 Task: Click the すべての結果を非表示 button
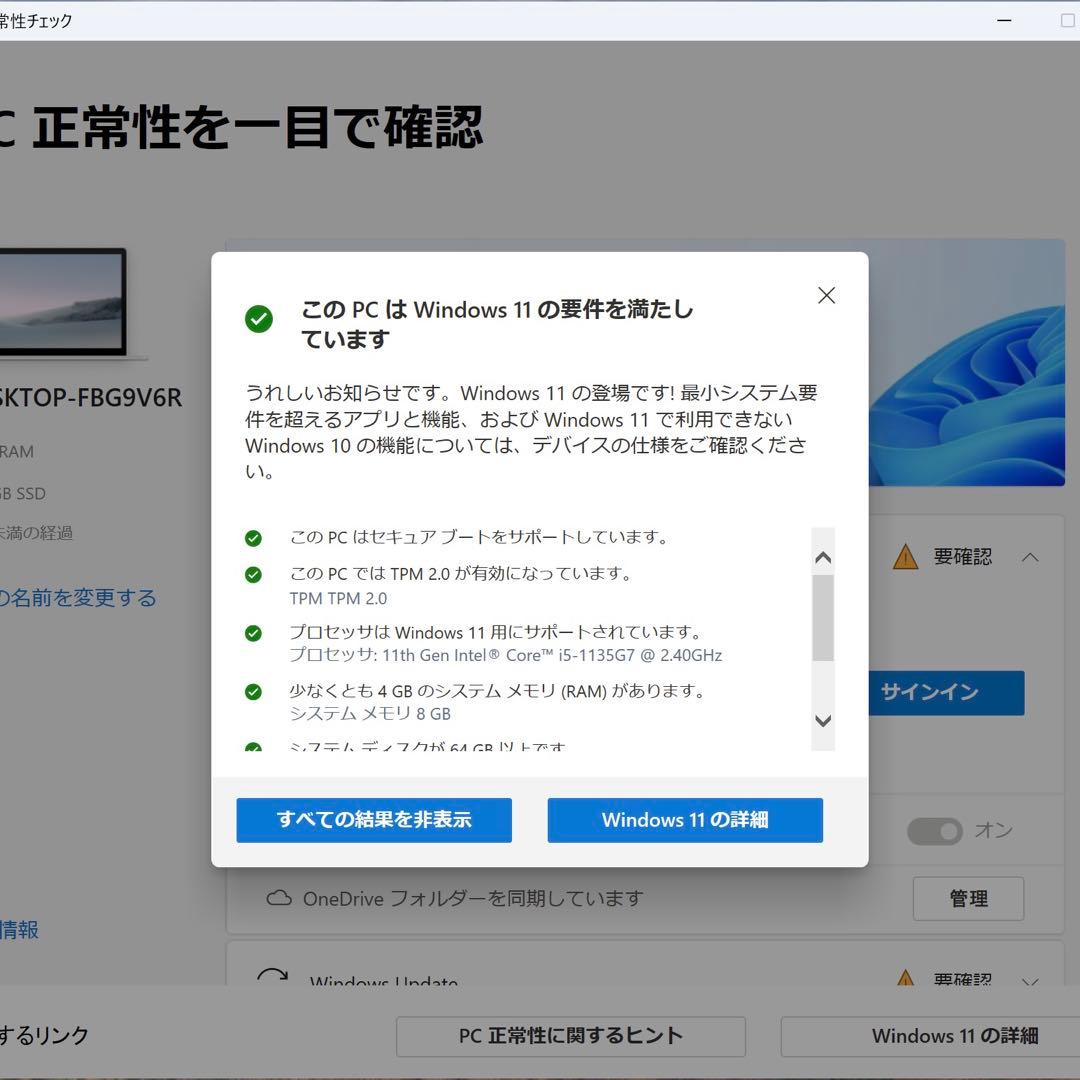click(x=374, y=820)
